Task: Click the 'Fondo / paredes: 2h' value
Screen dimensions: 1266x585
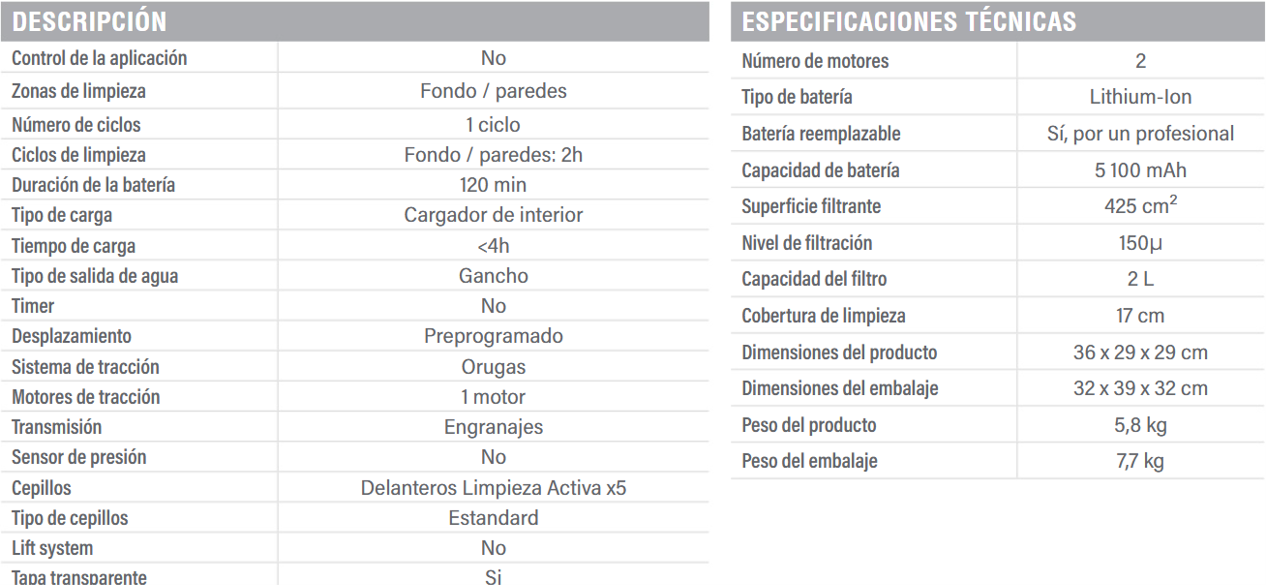Action: (x=493, y=156)
